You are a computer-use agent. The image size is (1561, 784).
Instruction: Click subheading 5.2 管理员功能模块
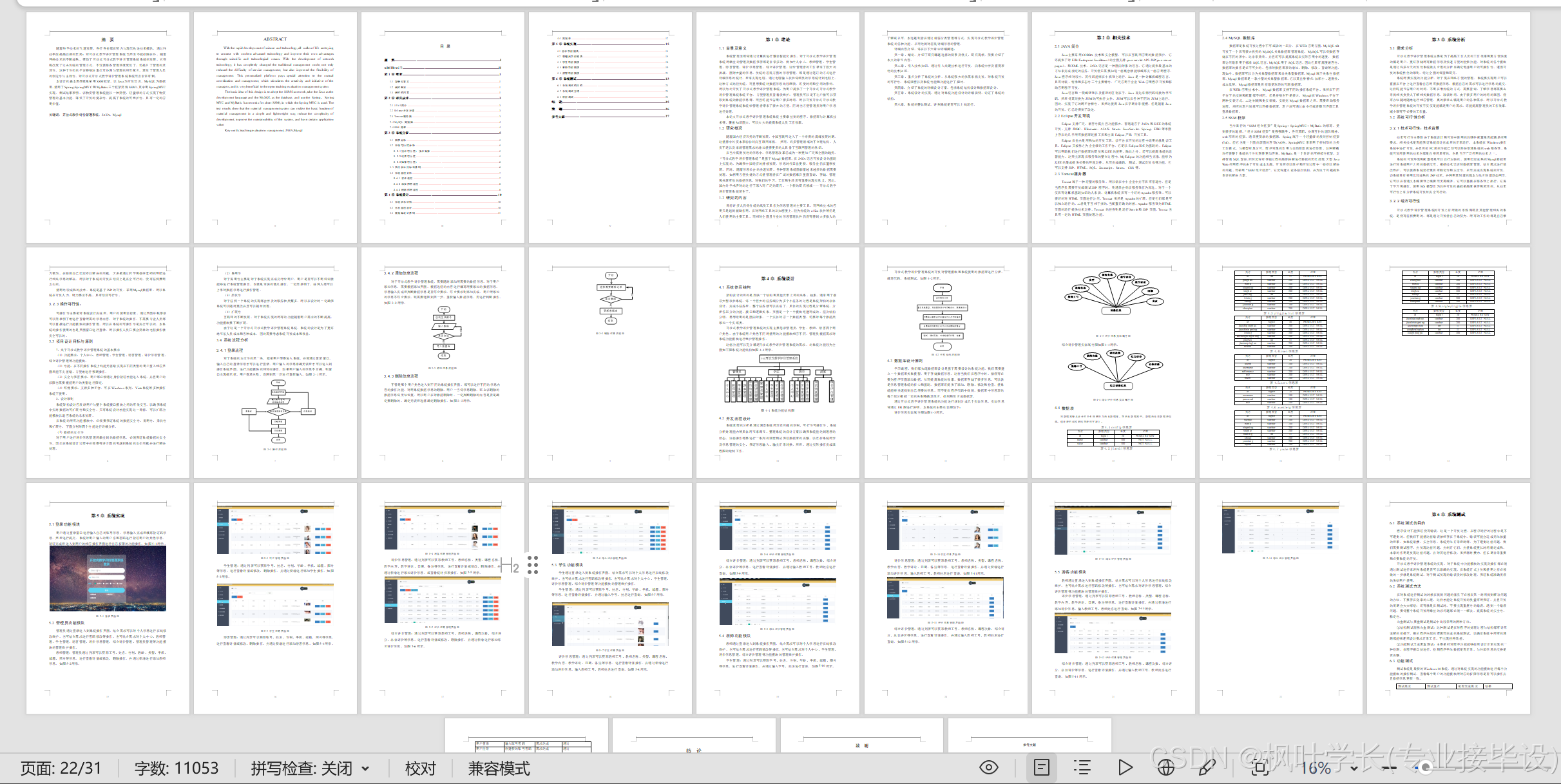pyautogui.click(x=67, y=623)
